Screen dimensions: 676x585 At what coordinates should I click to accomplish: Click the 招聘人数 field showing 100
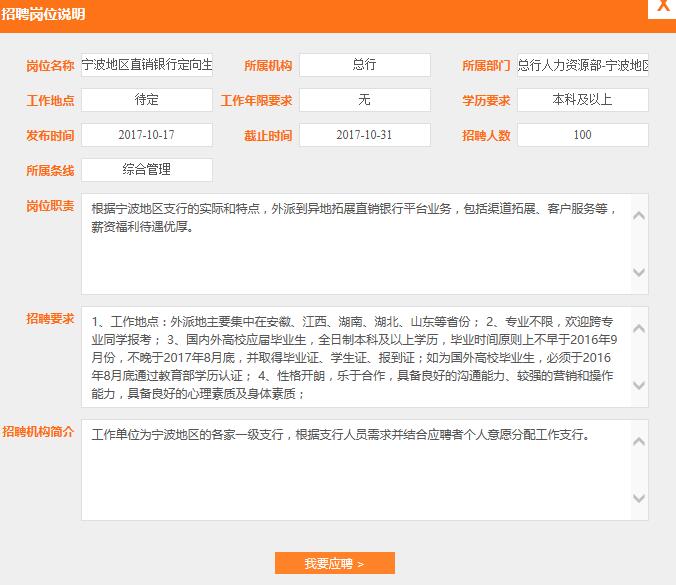(x=582, y=135)
